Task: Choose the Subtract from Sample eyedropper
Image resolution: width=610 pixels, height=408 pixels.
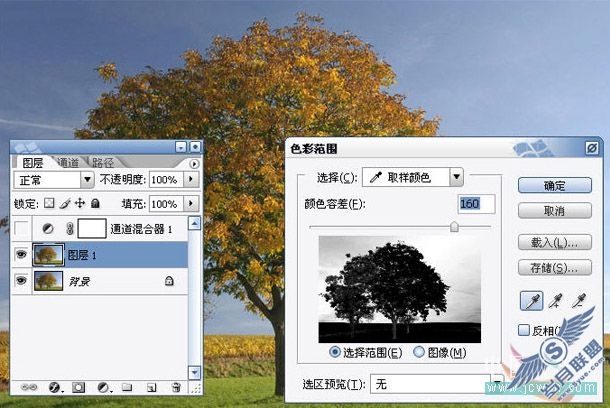Action: tap(579, 301)
